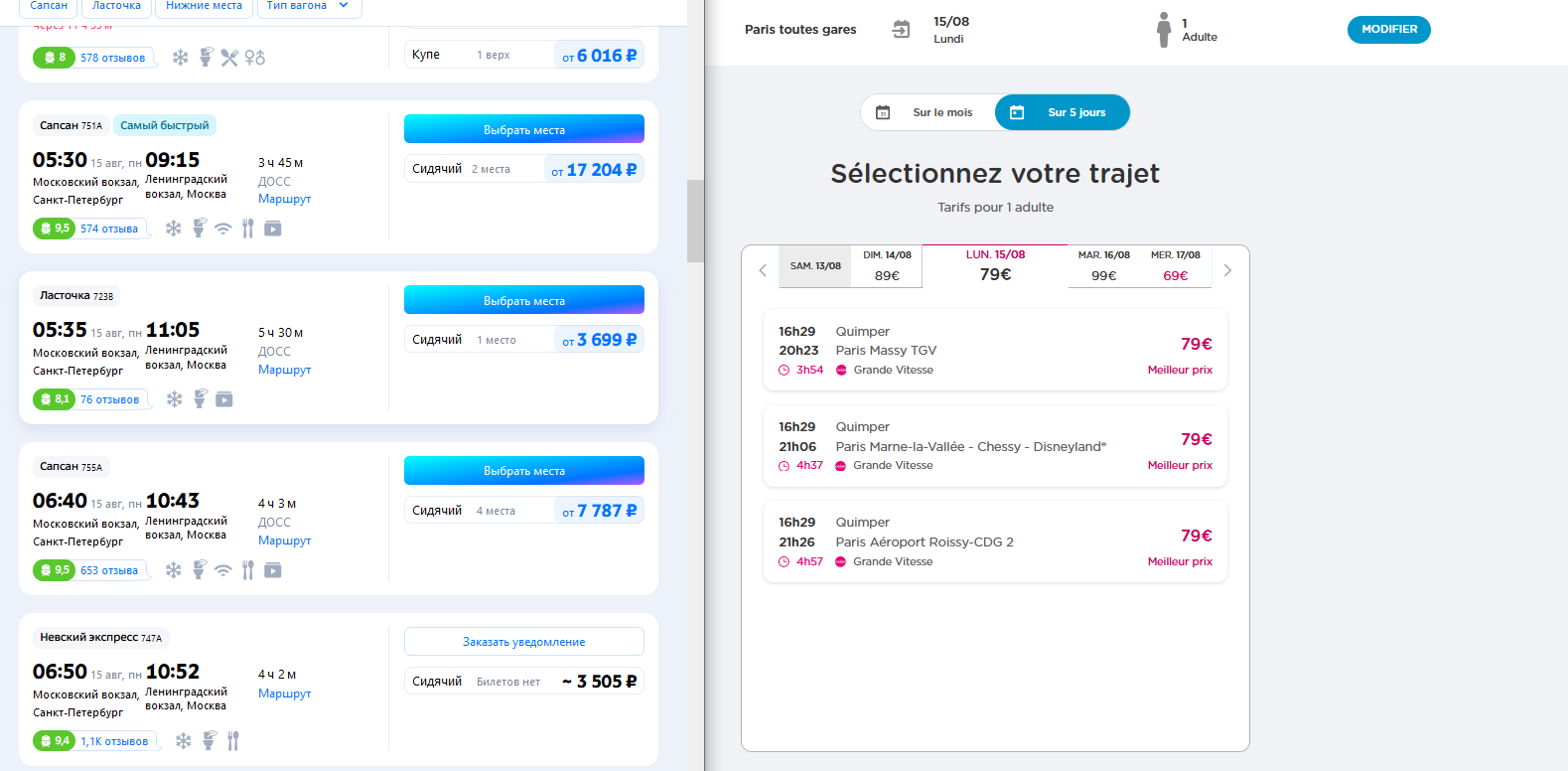Click the video entertainment icon on Ласточка 723В

[x=224, y=399]
